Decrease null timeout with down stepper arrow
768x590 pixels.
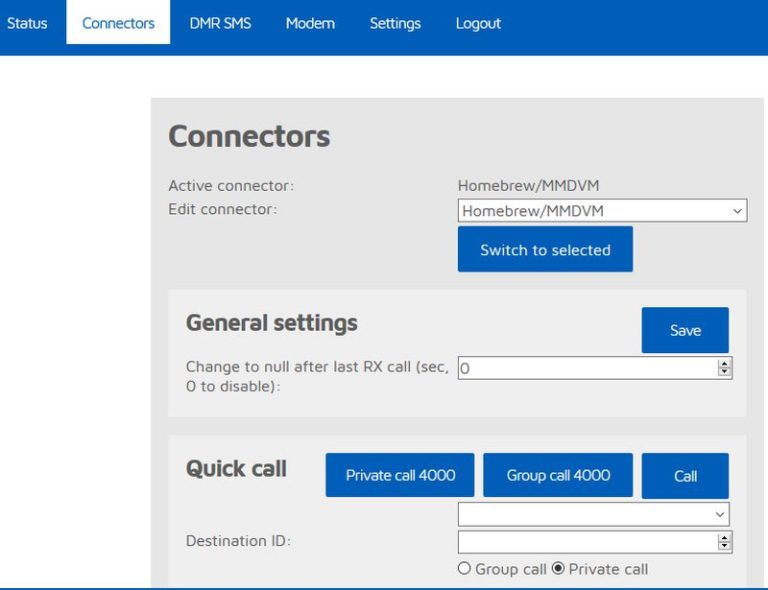(724, 372)
